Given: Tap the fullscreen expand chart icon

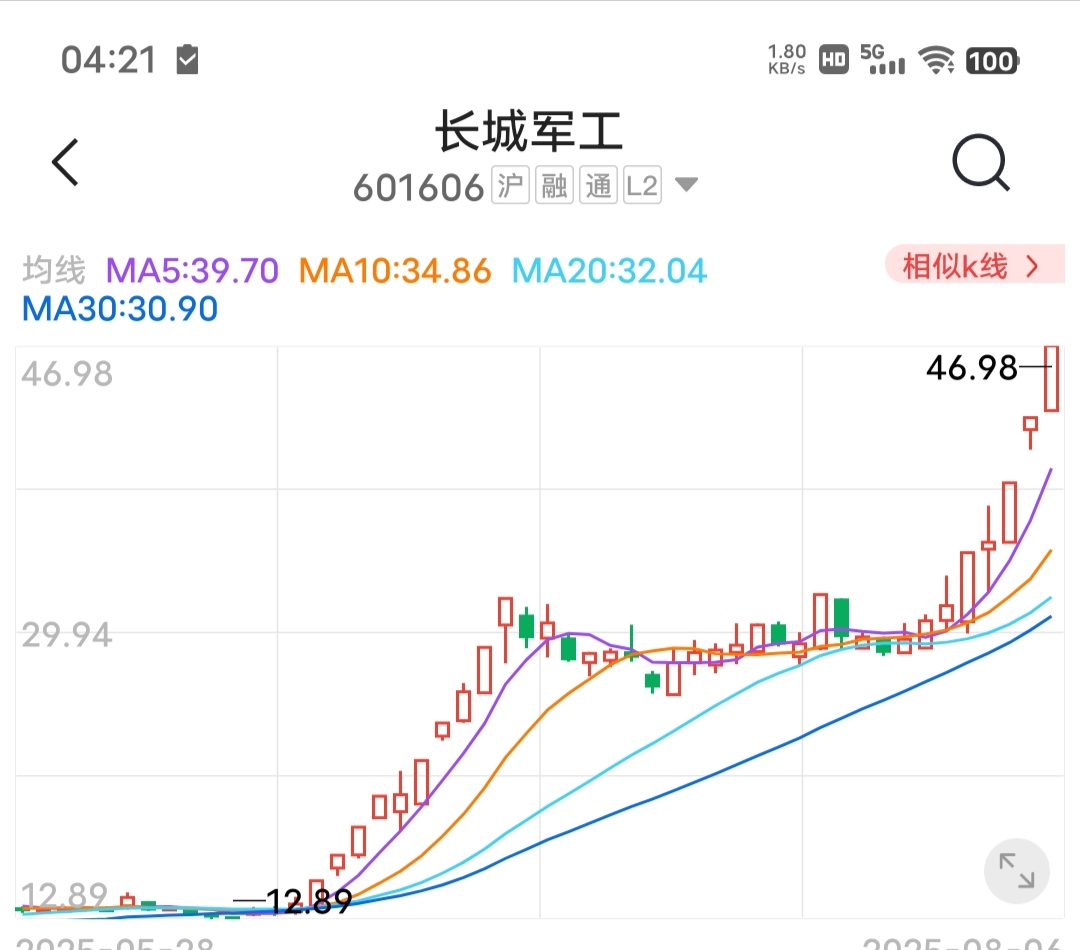Looking at the screenshot, I should coord(1017,871).
